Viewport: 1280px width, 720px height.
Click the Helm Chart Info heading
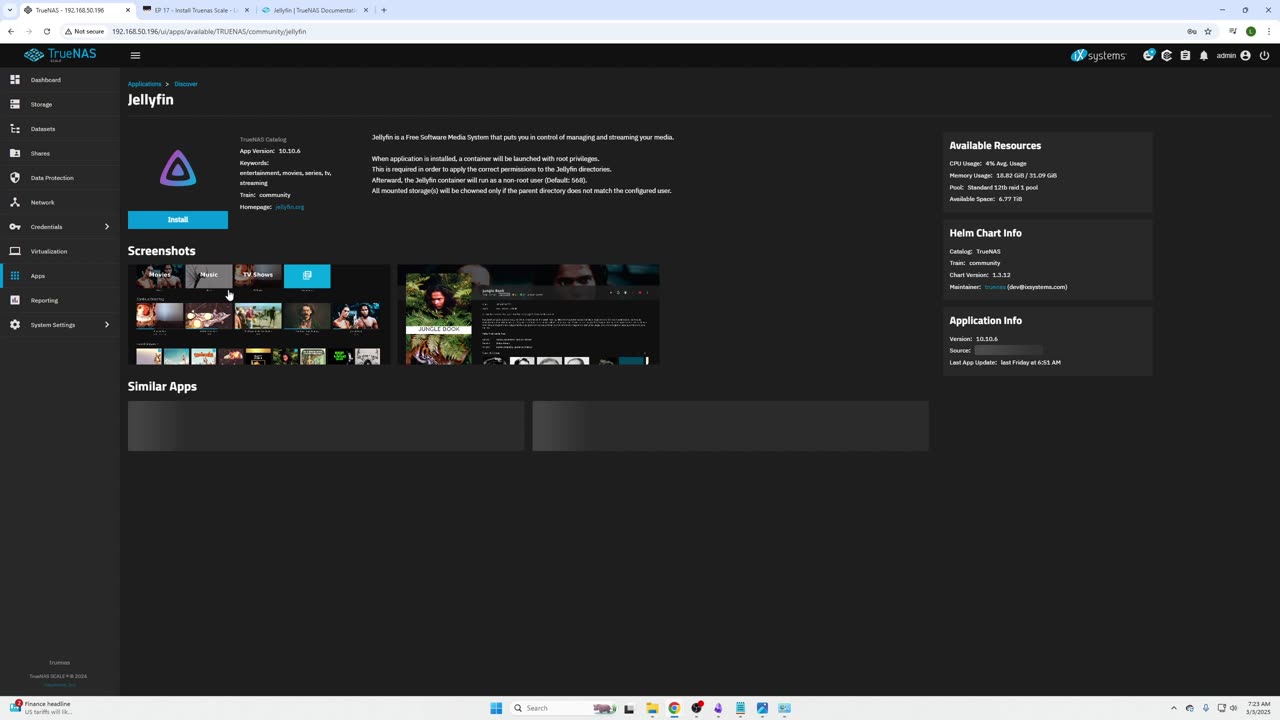pyautogui.click(x=985, y=233)
